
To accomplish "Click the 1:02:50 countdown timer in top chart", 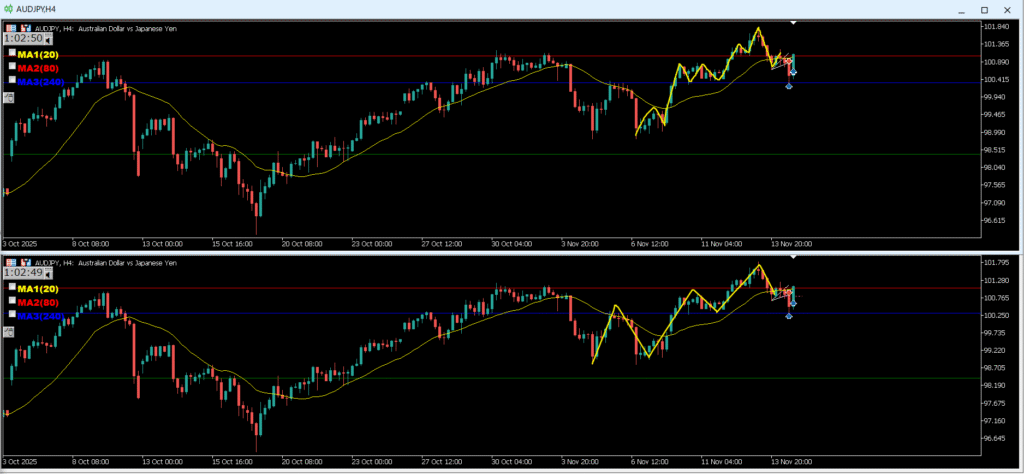I will [23, 39].
